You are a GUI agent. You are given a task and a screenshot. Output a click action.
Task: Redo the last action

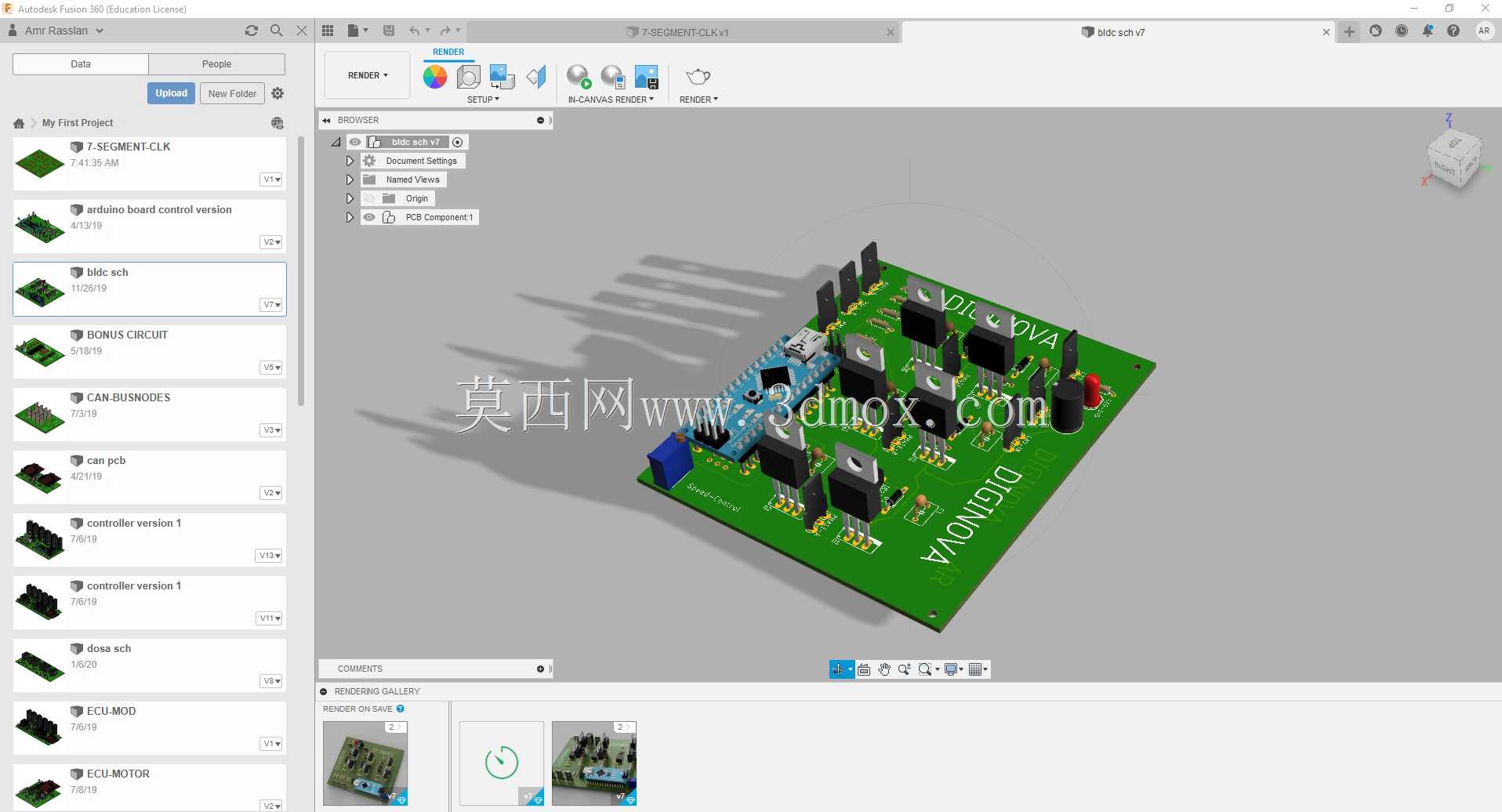[x=445, y=31]
